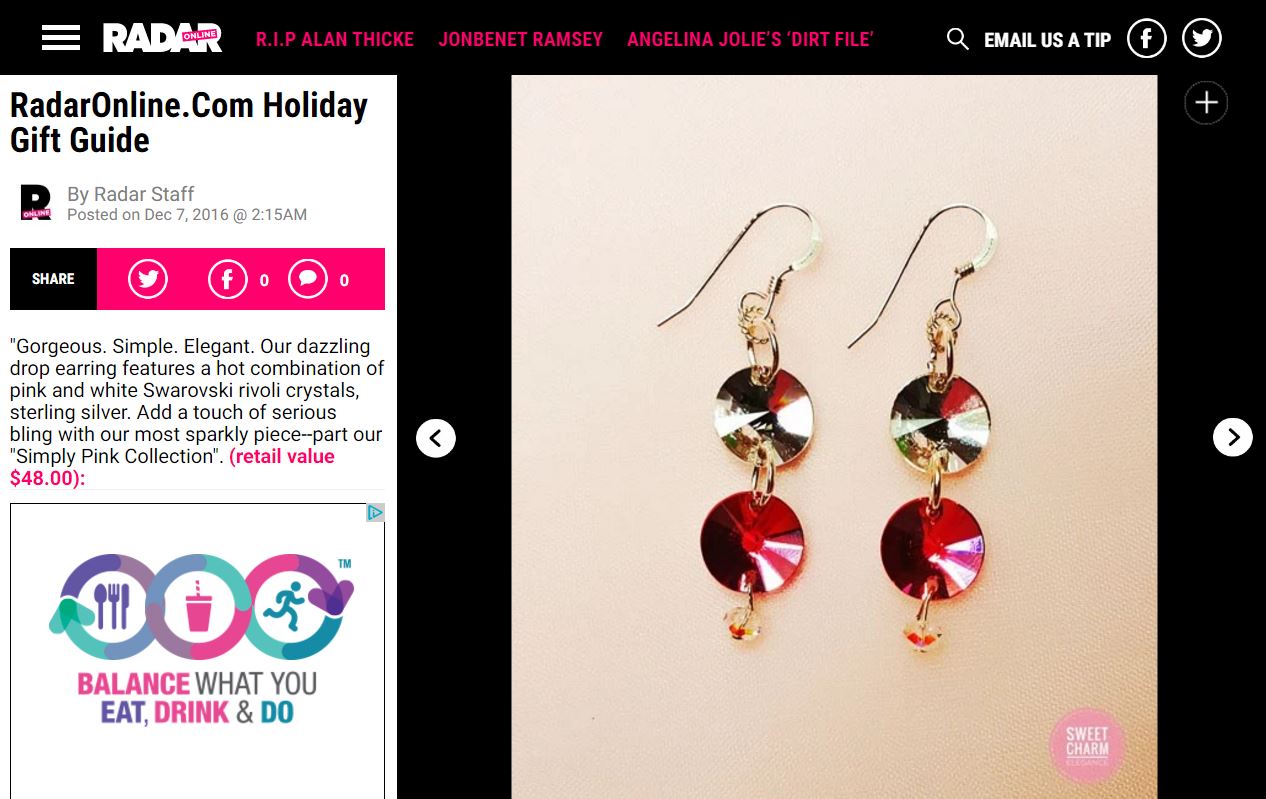Go to next gallery photo arrow
The width and height of the screenshot is (1266, 799).
(x=1232, y=437)
